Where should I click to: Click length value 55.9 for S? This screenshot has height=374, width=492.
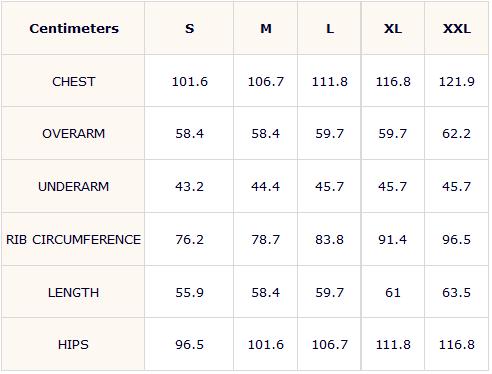coord(189,292)
